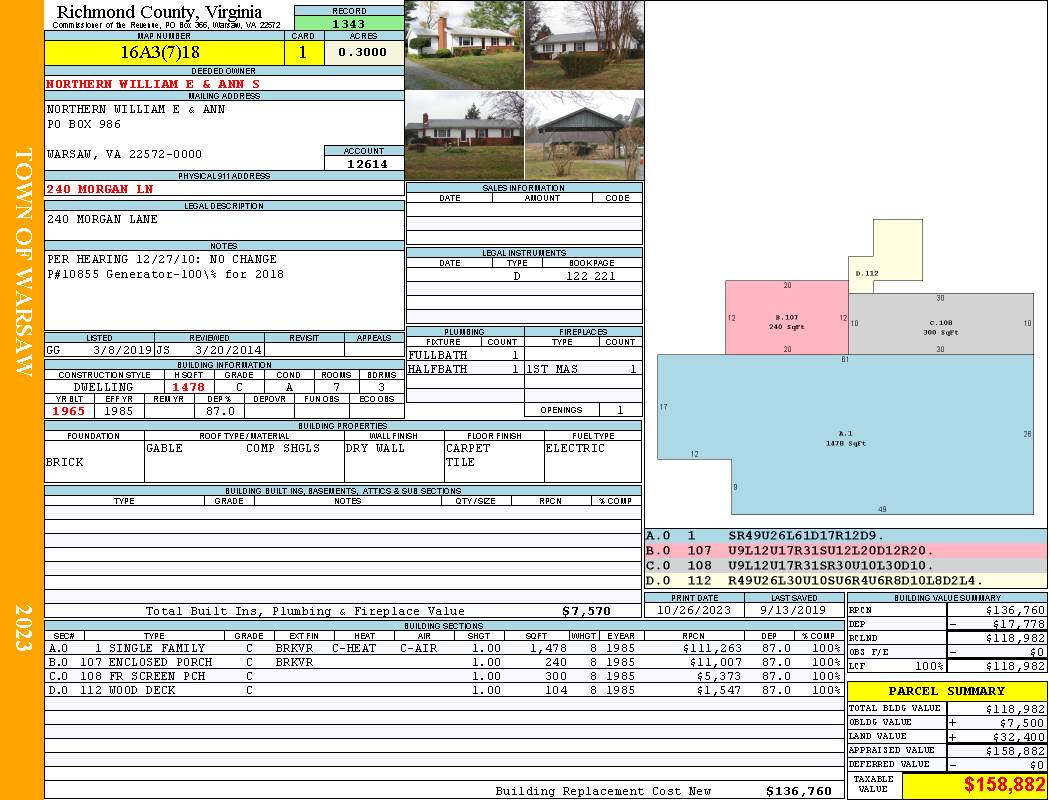Click the P#10855 Generator note line
Viewport: 1050px width, 800px height.
tap(165, 274)
